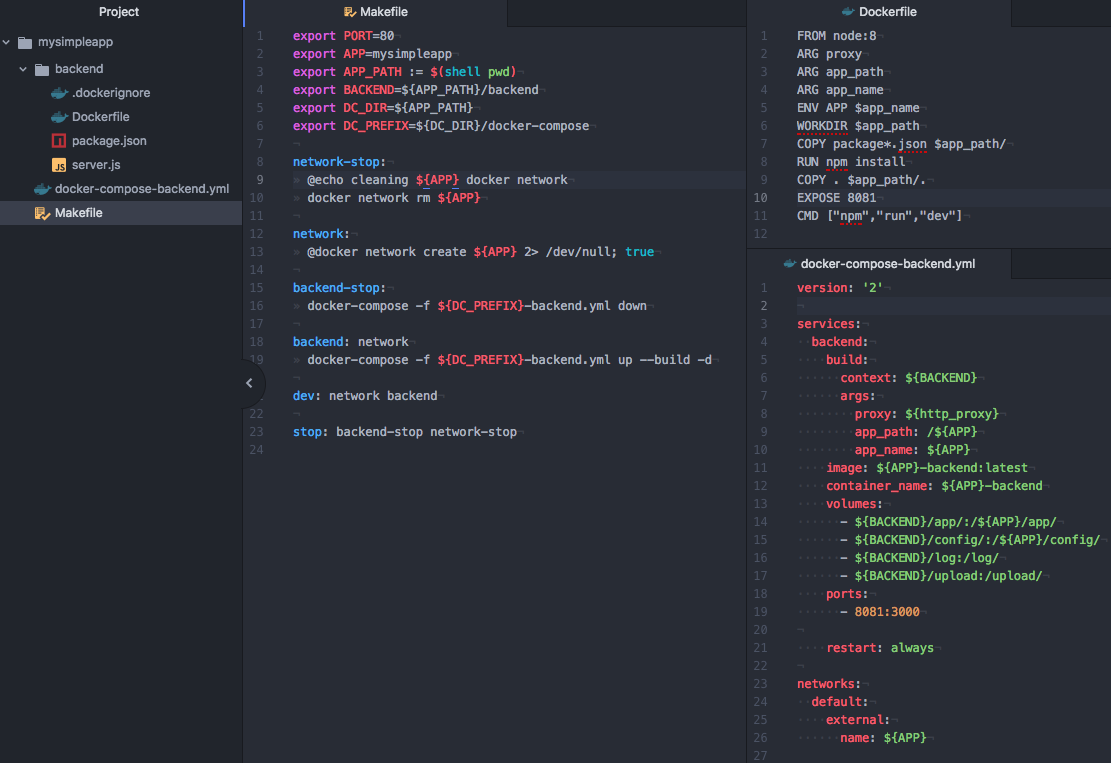Click the package.json file icon
This screenshot has height=763, width=1111.
tap(59, 141)
